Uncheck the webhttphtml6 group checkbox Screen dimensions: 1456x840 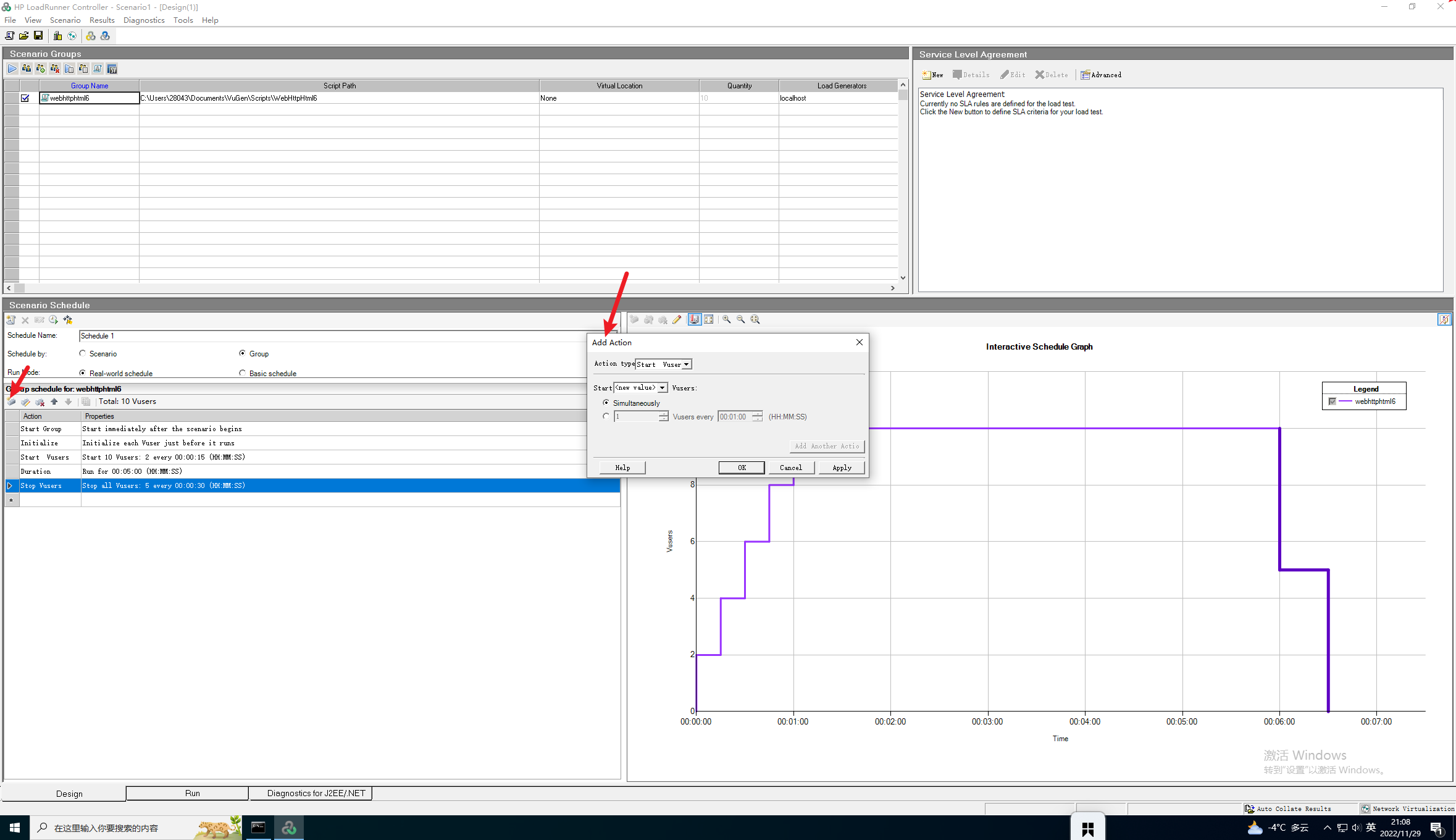25,98
